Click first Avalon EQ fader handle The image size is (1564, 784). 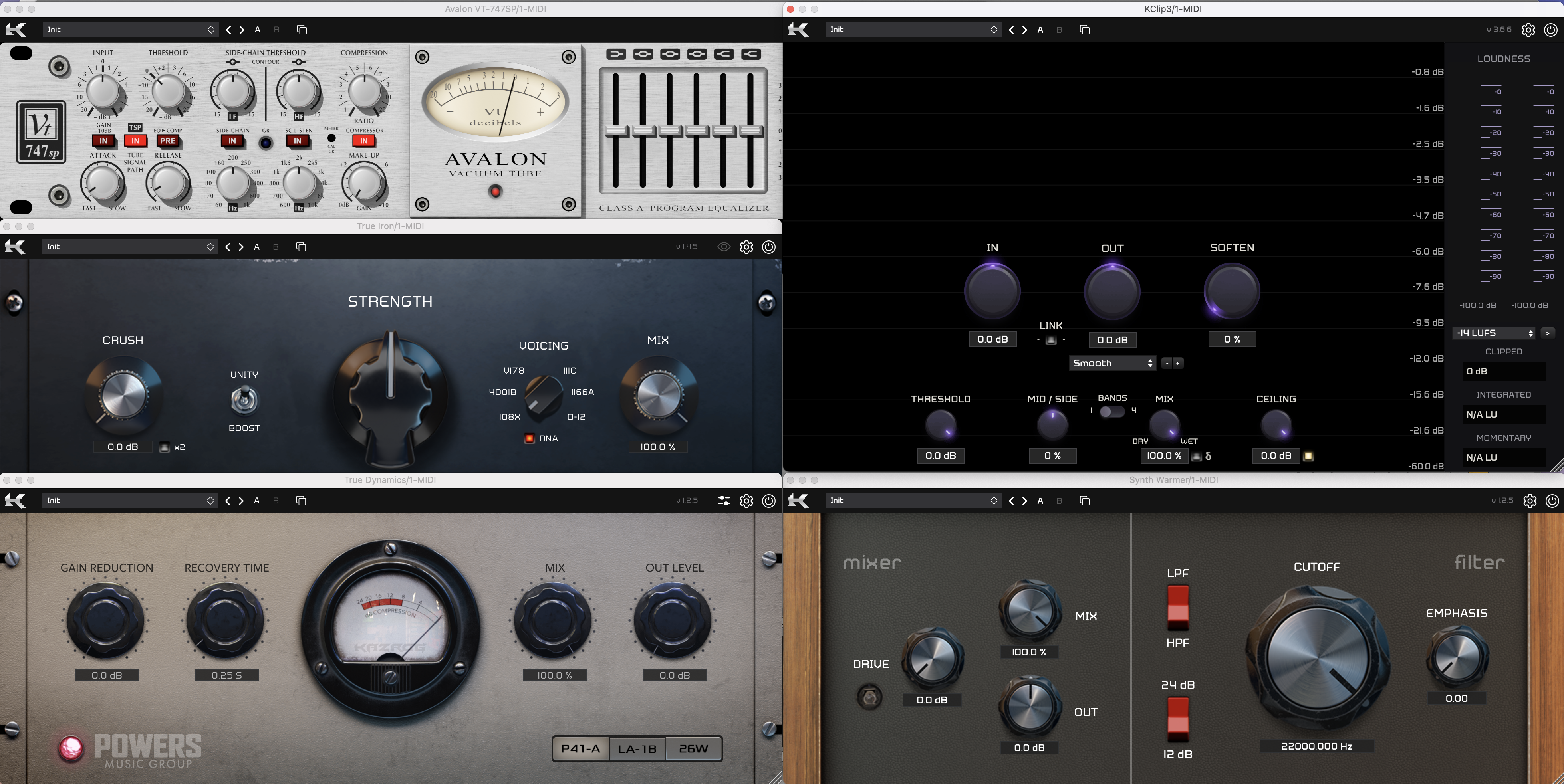(x=615, y=131)
